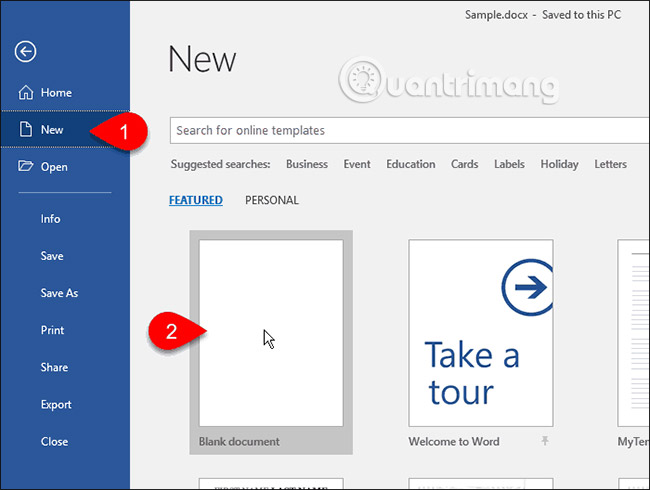Click Close in the sidebar menu
The image size is (650, 490).
click(x=54, y=441)
